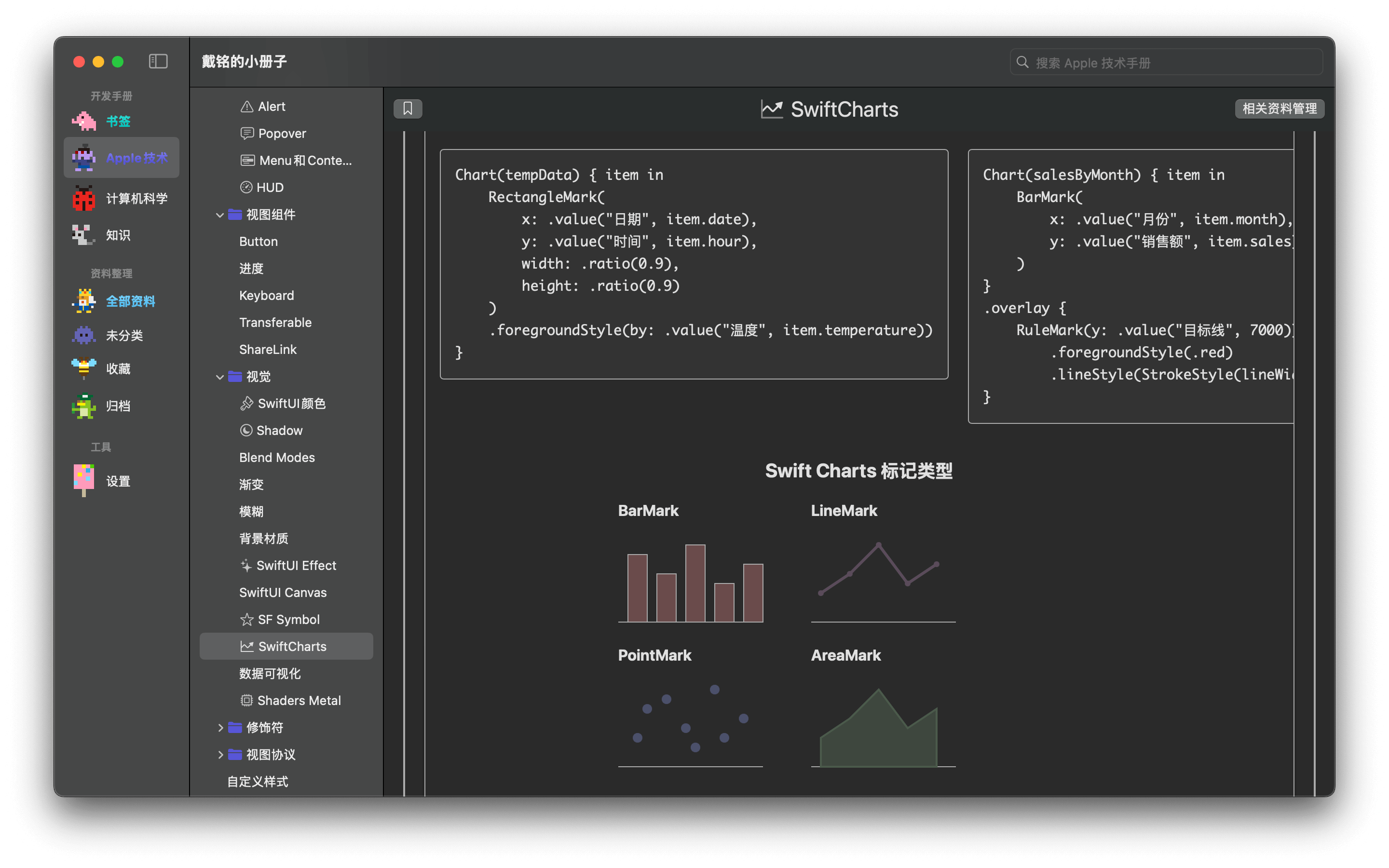Click the SF Symbol star icon

(247, 620)
